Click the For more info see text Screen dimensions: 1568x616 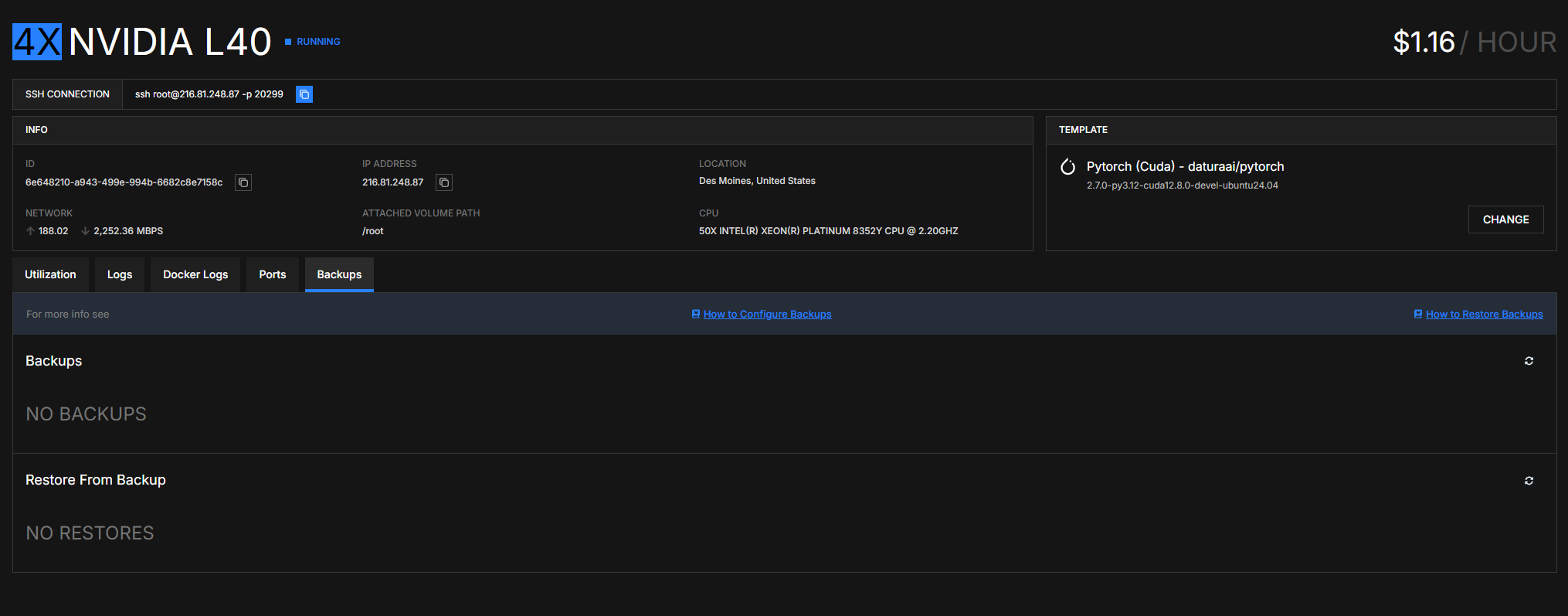68,315
